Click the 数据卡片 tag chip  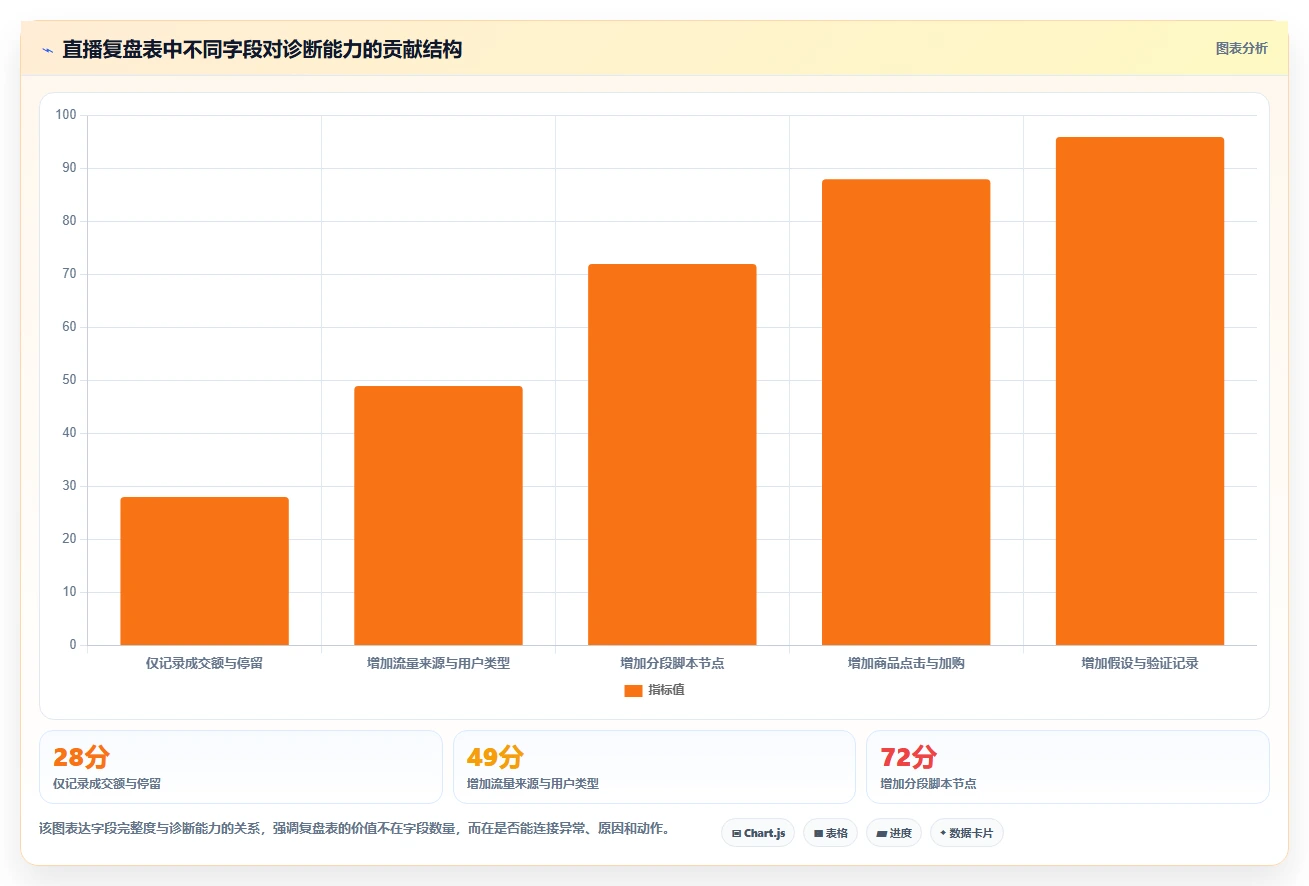point(966,833)
